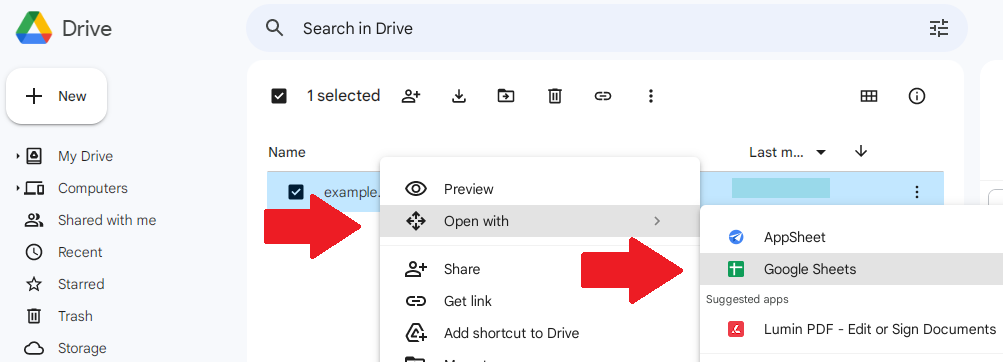Click the Remove trash toolbar icon
Screen dimensions: 1003x362
point(555,96)
